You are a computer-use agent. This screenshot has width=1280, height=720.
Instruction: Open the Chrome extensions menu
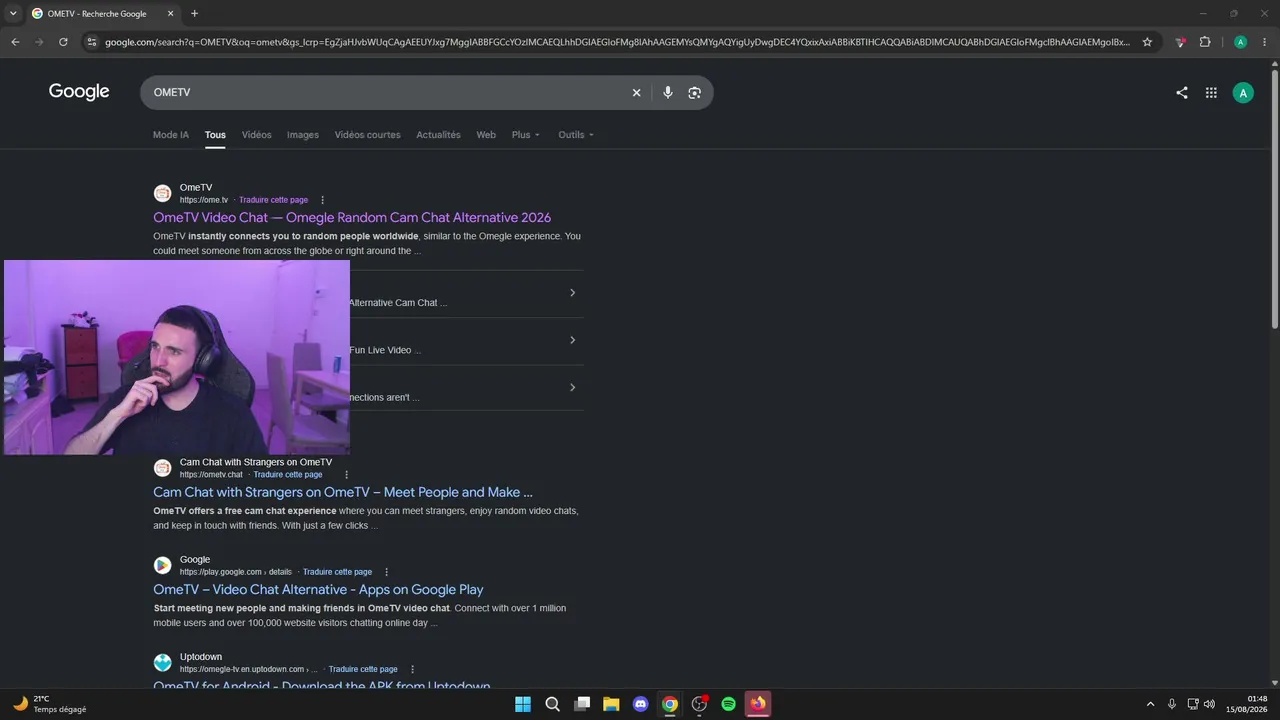1205,42
